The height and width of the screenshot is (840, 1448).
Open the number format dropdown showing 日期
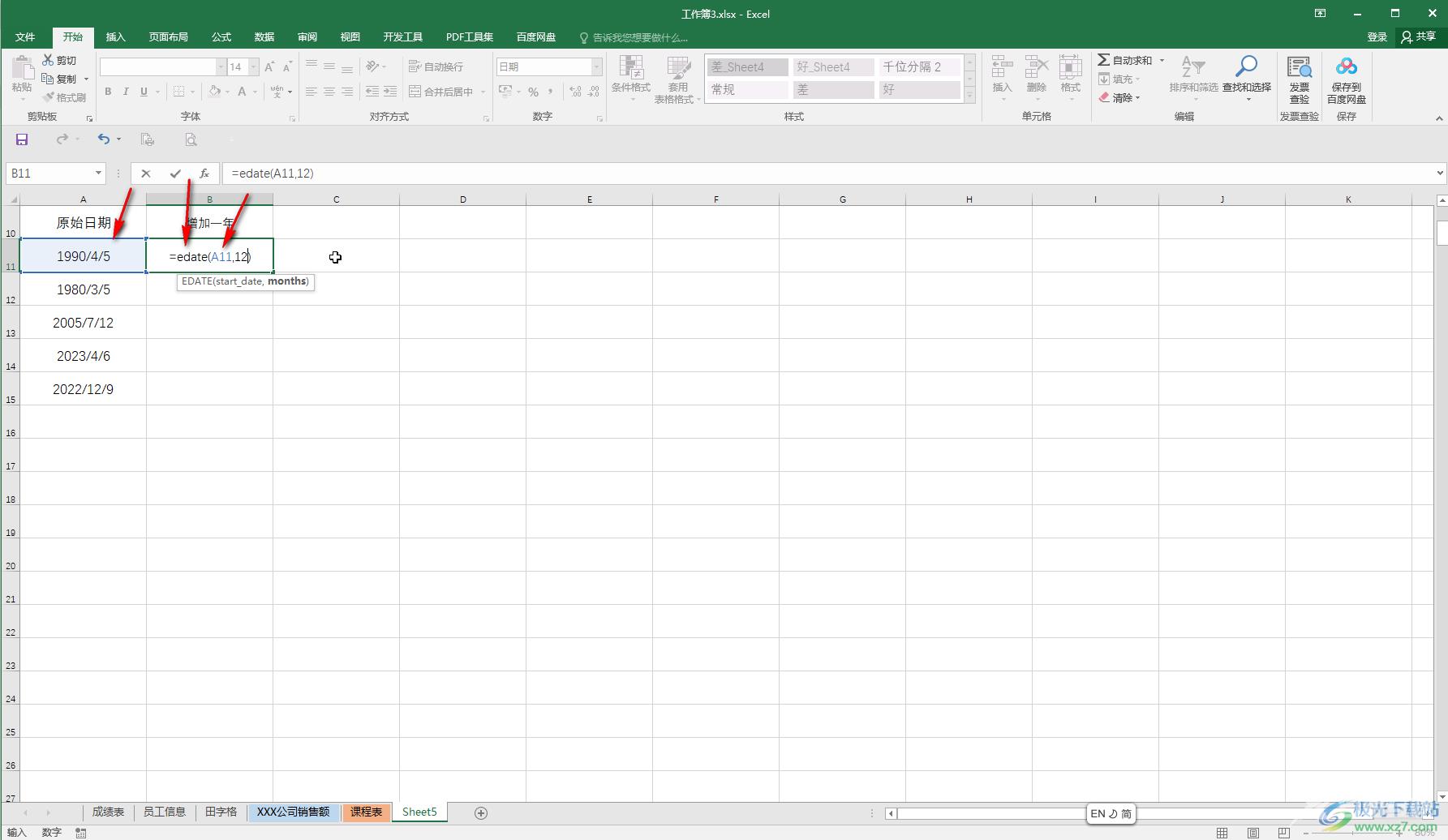(597, 66)
